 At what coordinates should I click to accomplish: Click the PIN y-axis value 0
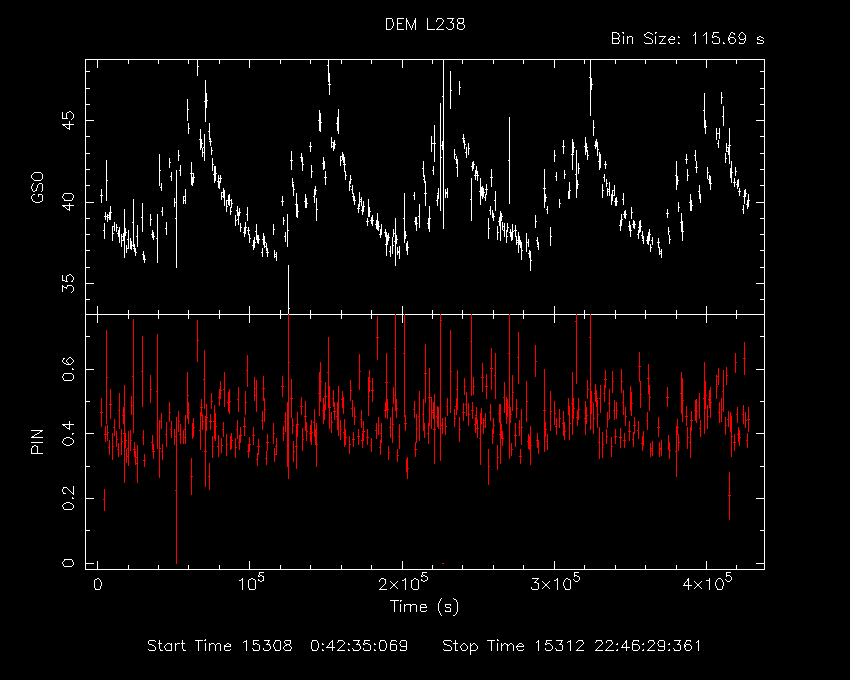[x=68, y=563]
